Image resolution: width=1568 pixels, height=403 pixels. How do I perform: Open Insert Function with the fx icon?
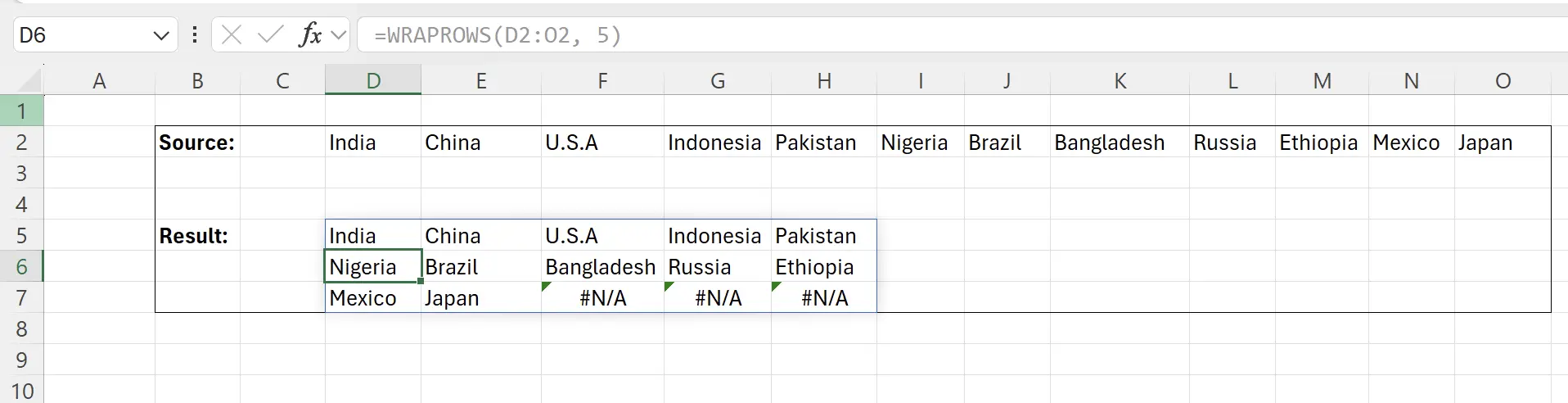[310, 35]
